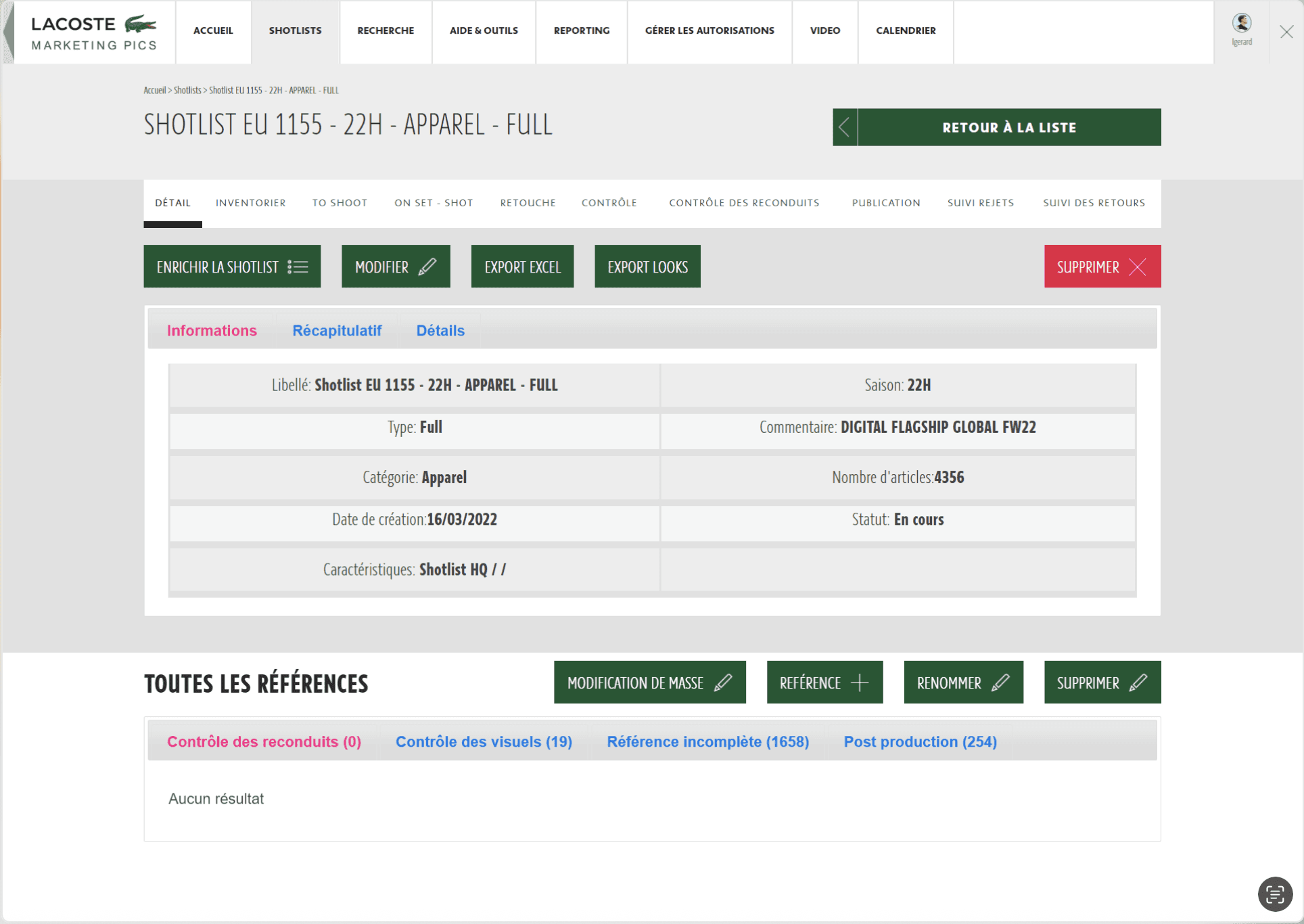Viewport: 1304px width, 924px height.
Task: Collapse the left edge panel arrow
Action: click(8, 32)
